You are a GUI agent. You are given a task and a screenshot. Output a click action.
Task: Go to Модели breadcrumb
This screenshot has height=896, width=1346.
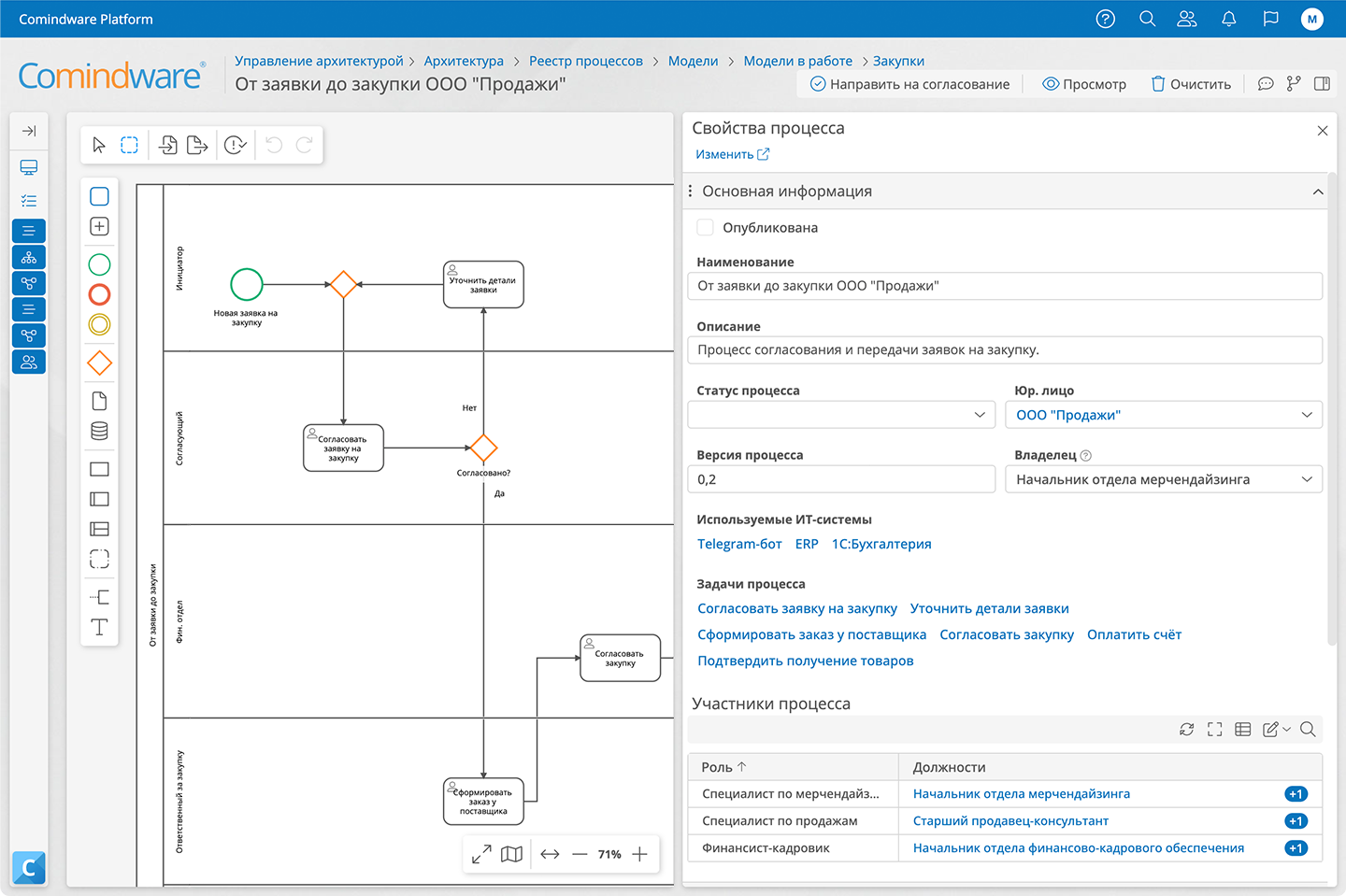tap(694, 61)
